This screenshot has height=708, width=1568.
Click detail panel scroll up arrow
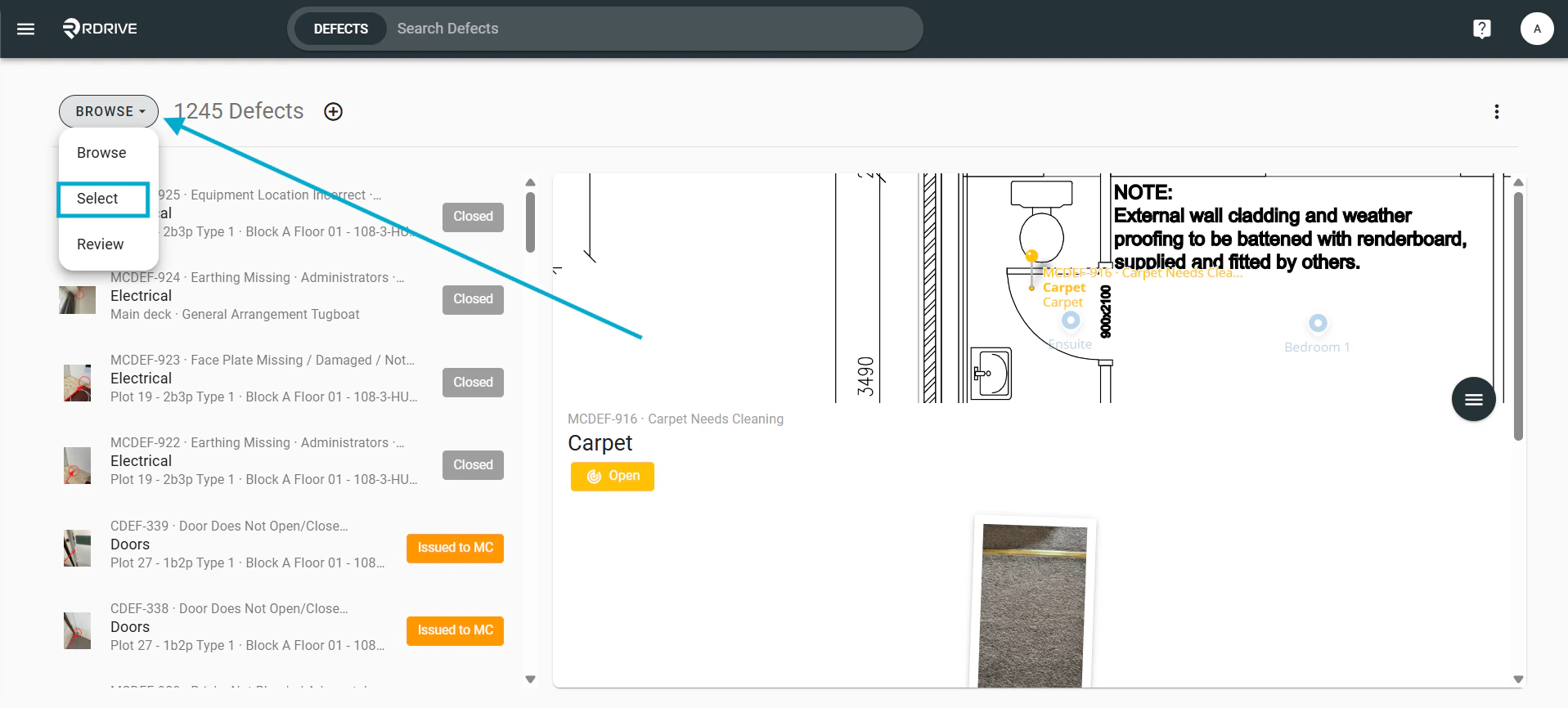tap(1518, 182)
